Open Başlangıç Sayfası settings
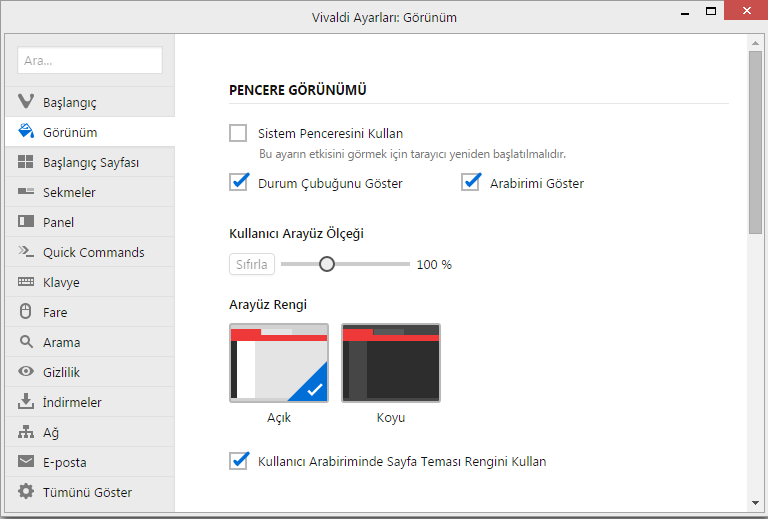 pos(90,162)
